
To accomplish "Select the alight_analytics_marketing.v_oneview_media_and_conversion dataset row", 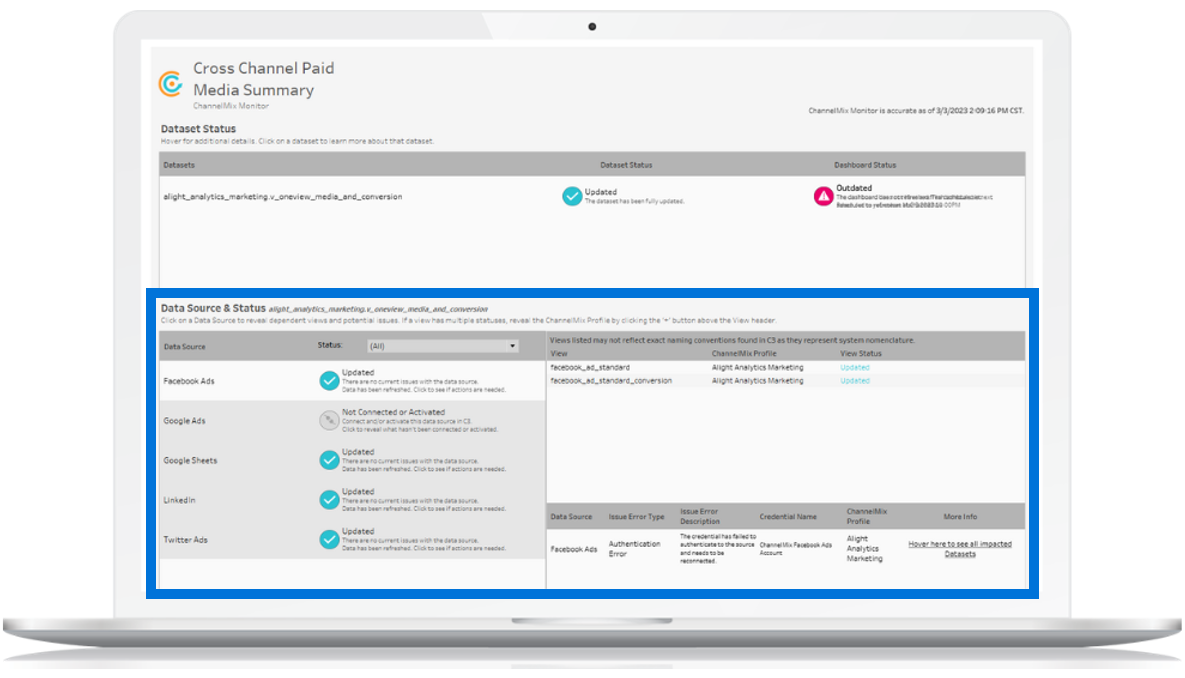I will point(592,197).
